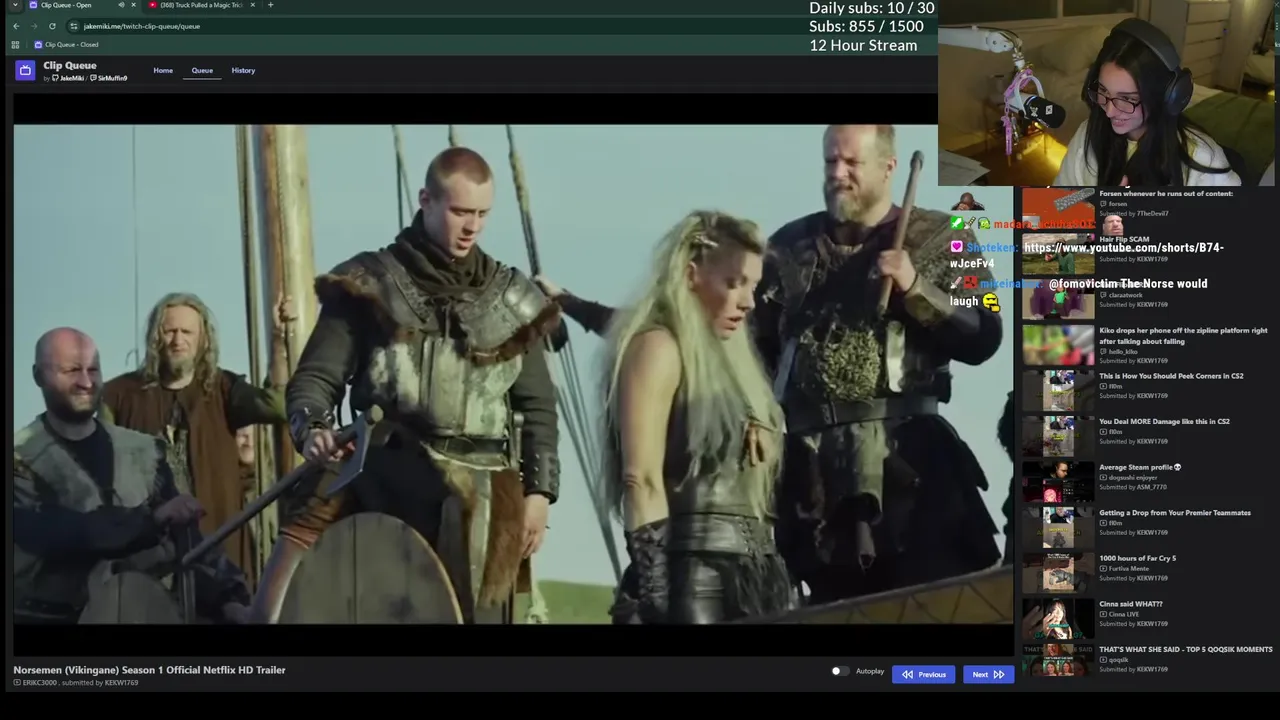Open 'THAT'S WHAT SHE SAID - TOP 5 QOQSIK MOMENTS'
Viewport: 1280px width, 720px height.
pyautogui.click(x=1186, y=650)
